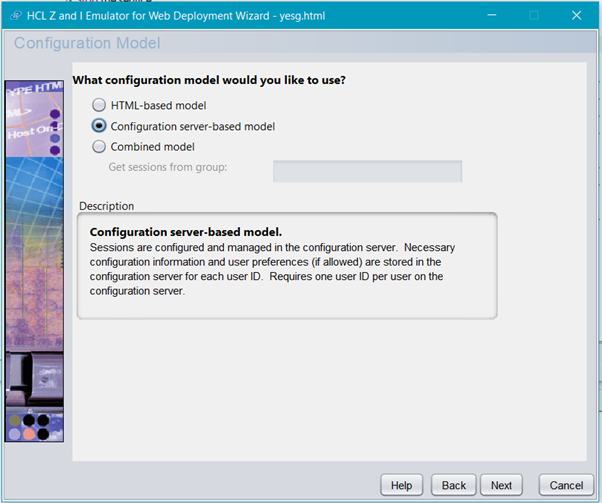Go Back to the previous wizard page
The image size is (602, 503).
[453, 485]
